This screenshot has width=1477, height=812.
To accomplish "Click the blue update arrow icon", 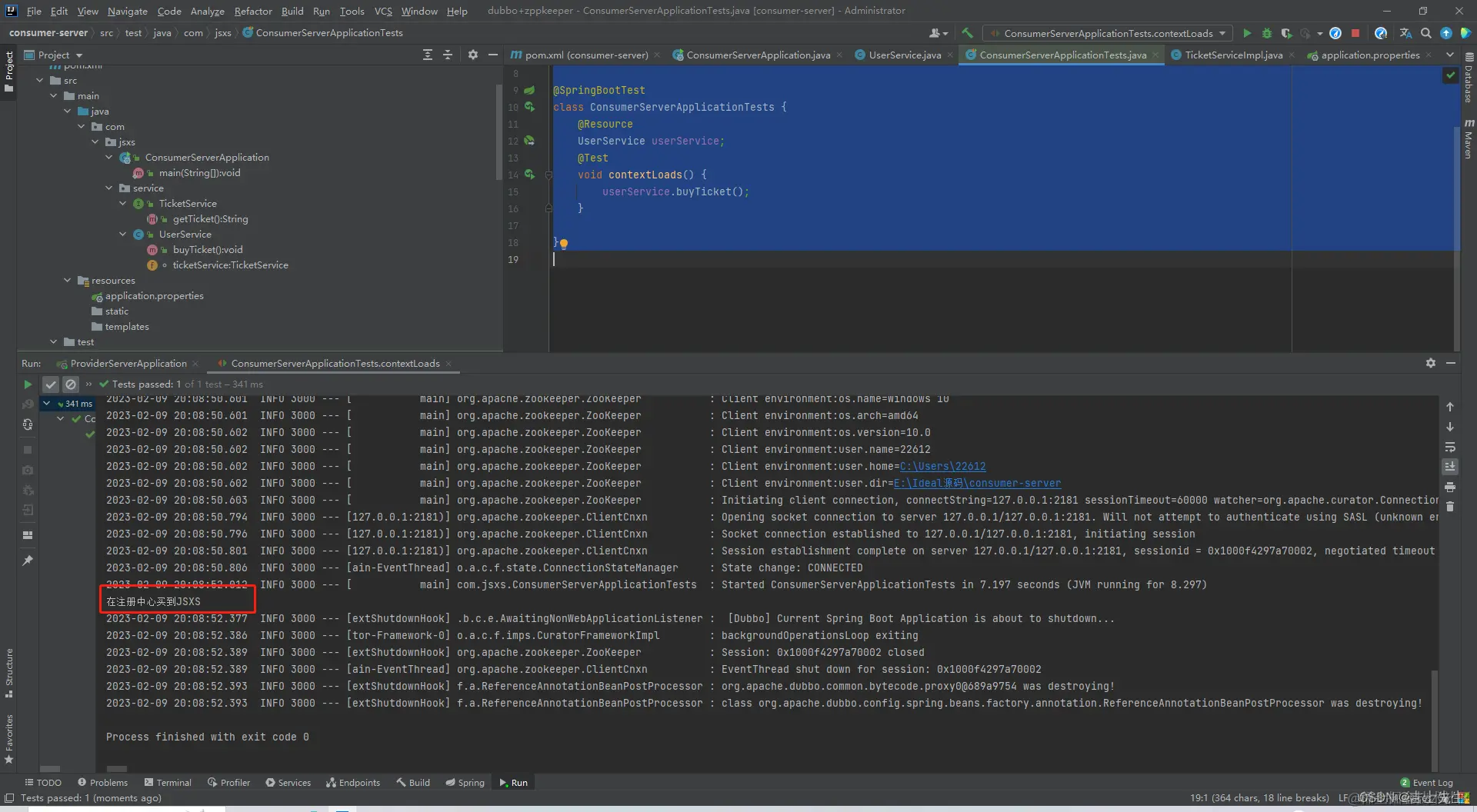I will pos(1446,33).
